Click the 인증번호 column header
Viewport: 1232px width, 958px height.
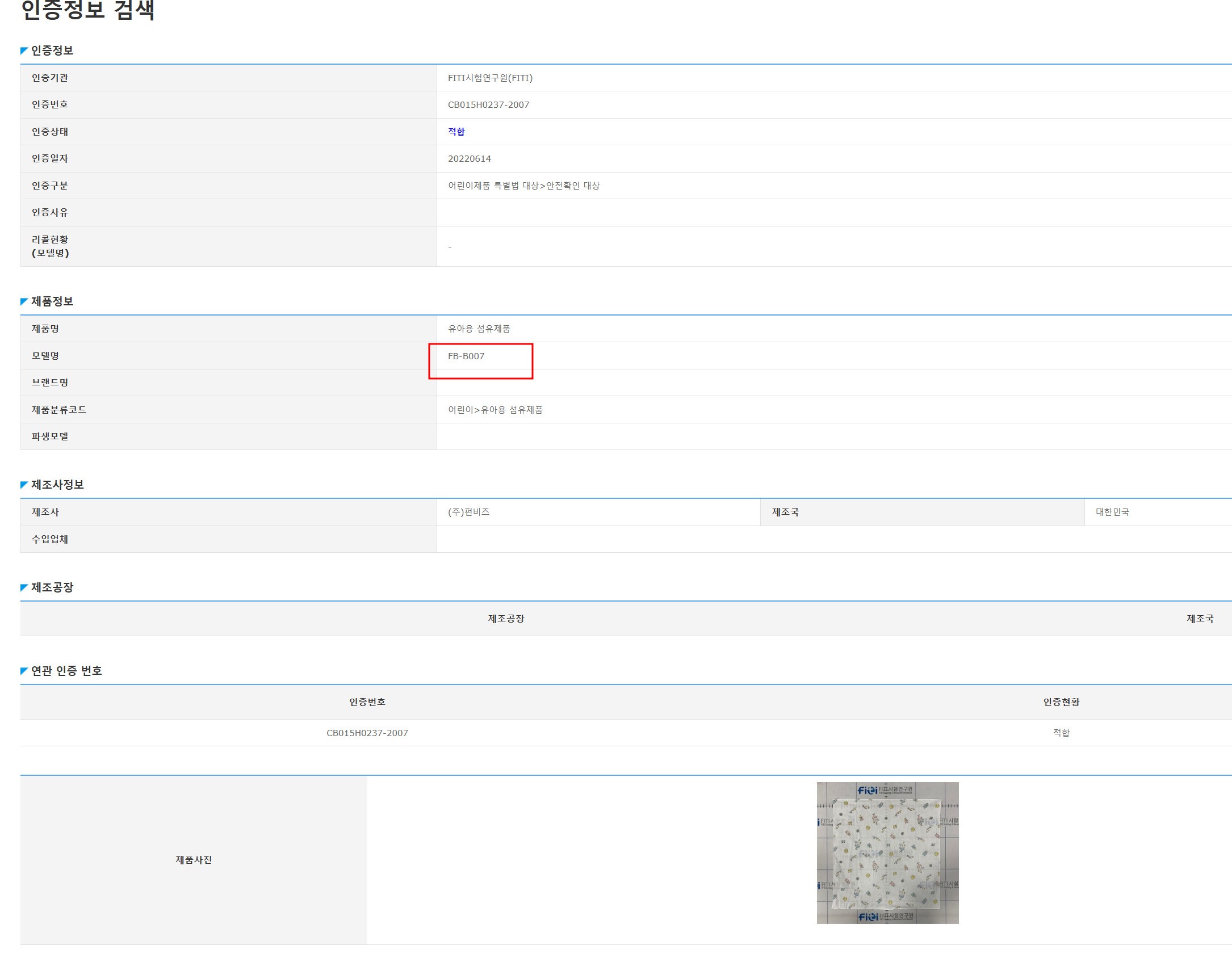[367, 703]
